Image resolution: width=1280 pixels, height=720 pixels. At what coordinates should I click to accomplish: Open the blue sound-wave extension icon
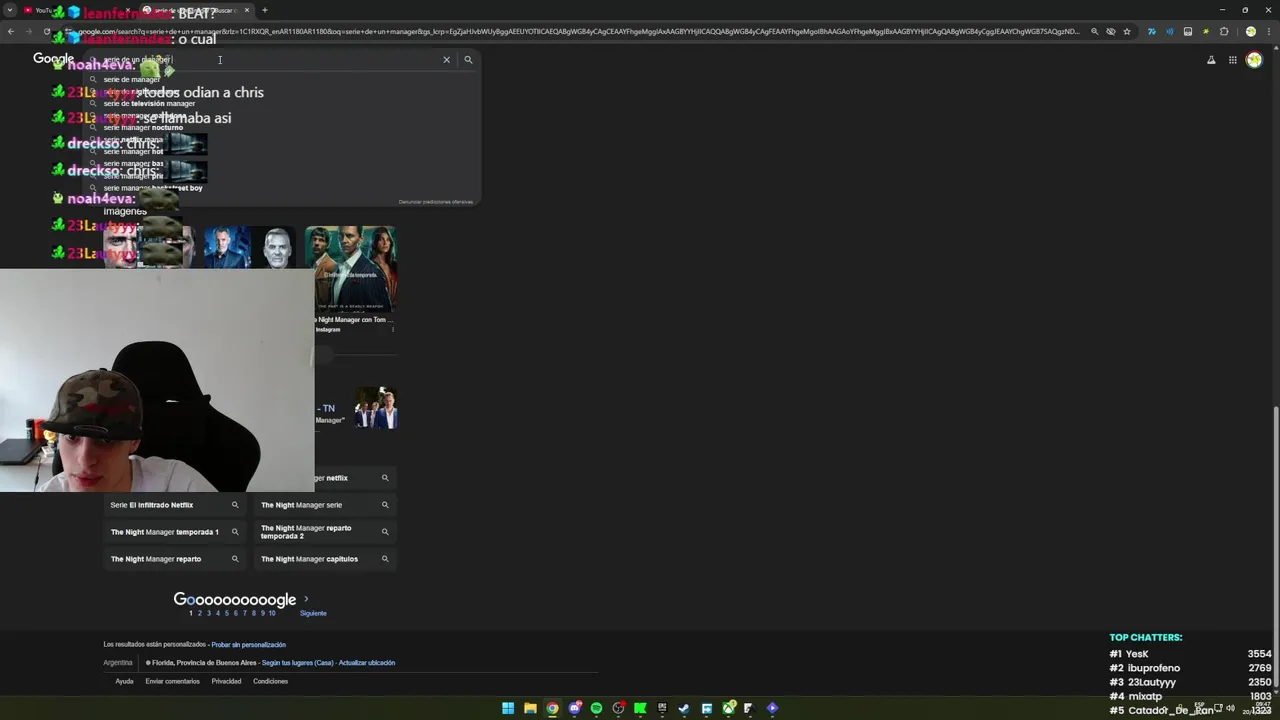tap(1169, 32)
